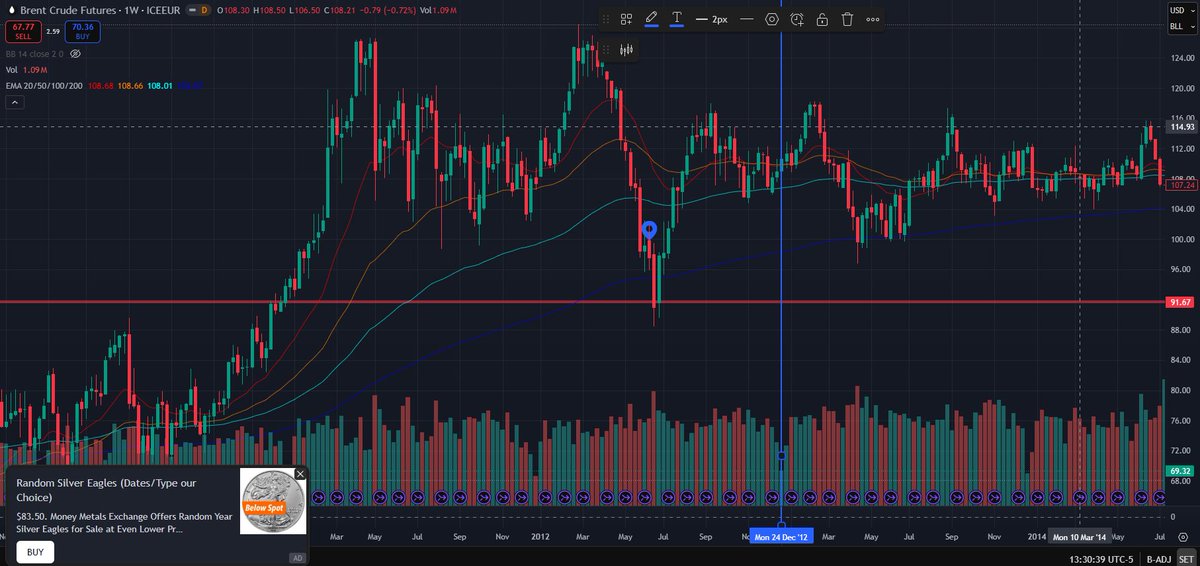This screenshot has height=566, width=1200.
Task: Toggle visibility of BB indicator
Action: pyautogui.click(x=75, y=53)
